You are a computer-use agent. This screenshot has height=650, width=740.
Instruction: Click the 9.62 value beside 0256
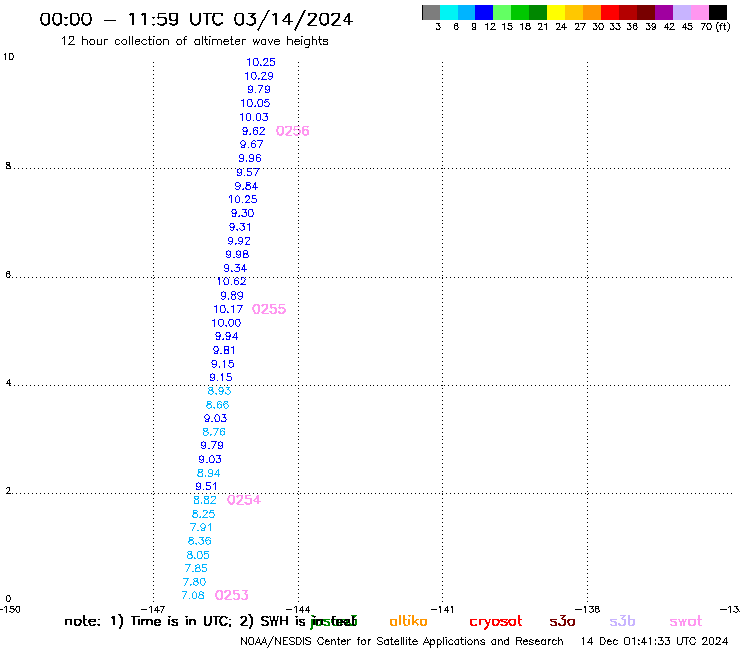click(253, 131)
